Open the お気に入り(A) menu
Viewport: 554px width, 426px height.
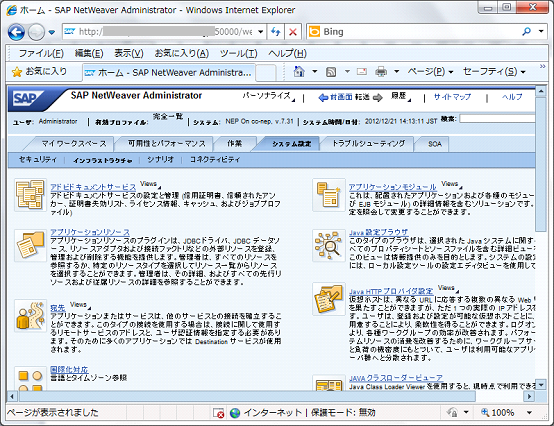pyautogui.click(x=182, y=53)
